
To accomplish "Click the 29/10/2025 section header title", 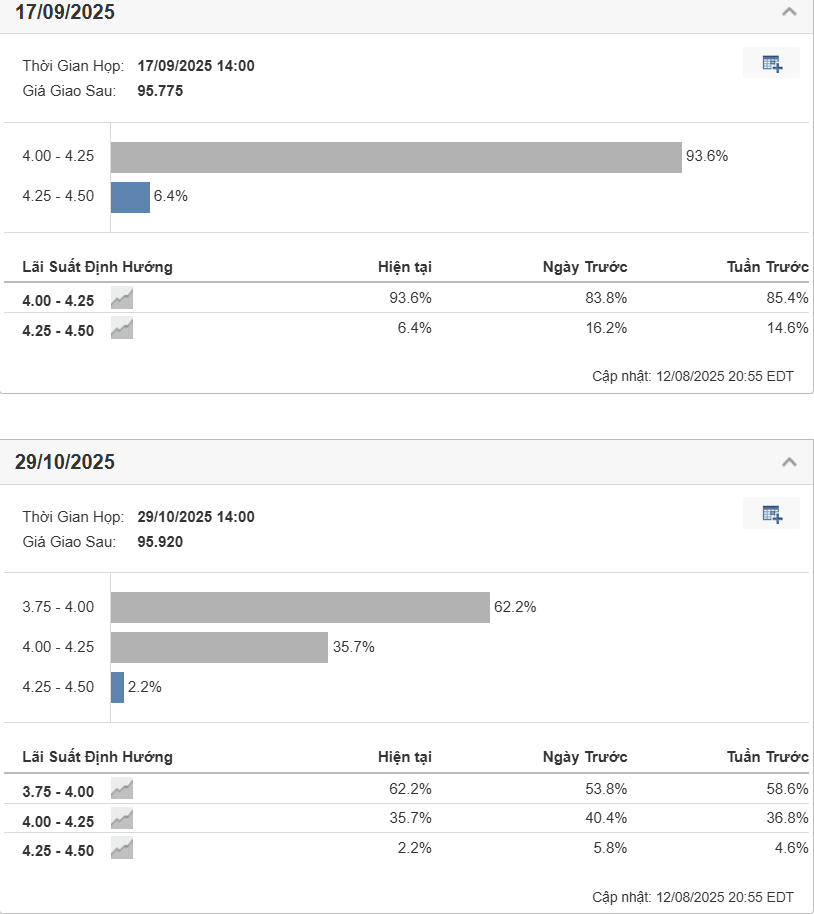I will [x=65, y=462].
